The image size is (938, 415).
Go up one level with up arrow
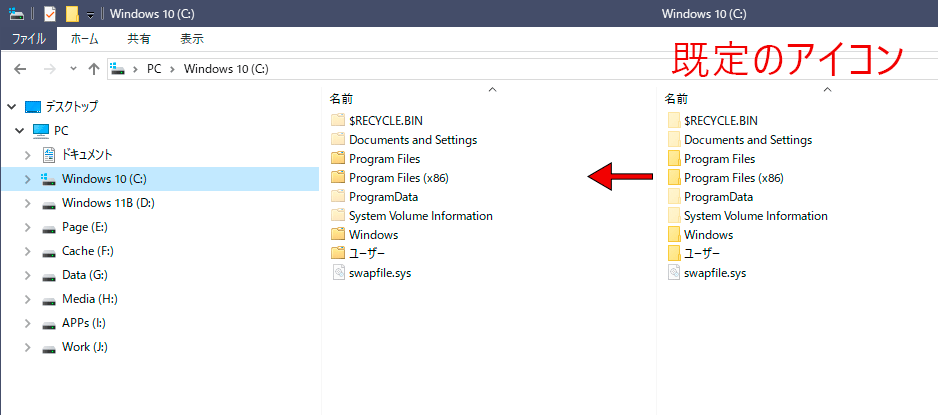pos(93,69)
